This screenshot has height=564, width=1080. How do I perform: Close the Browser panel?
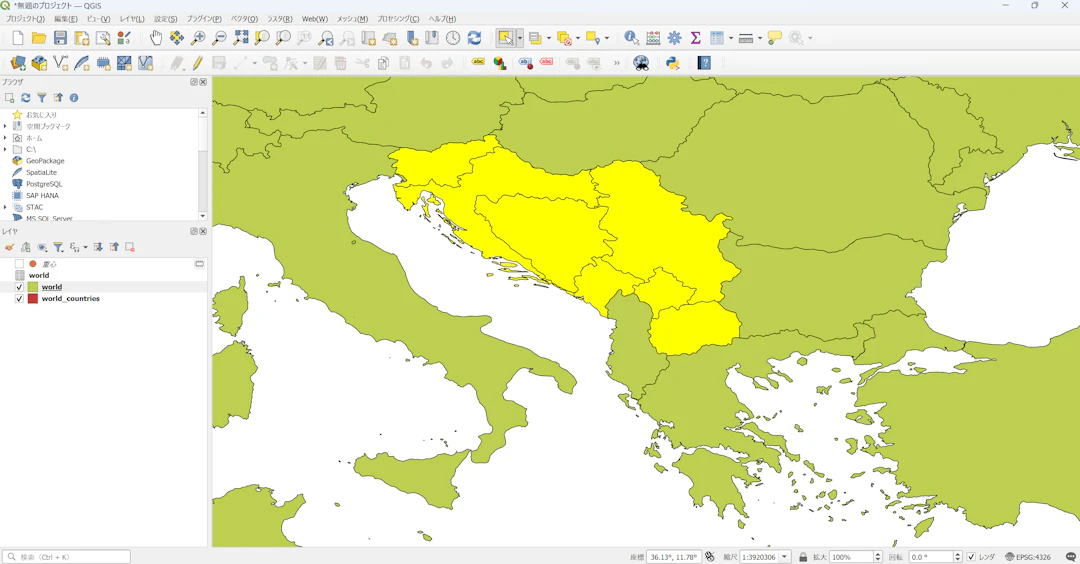pos(203,82)
